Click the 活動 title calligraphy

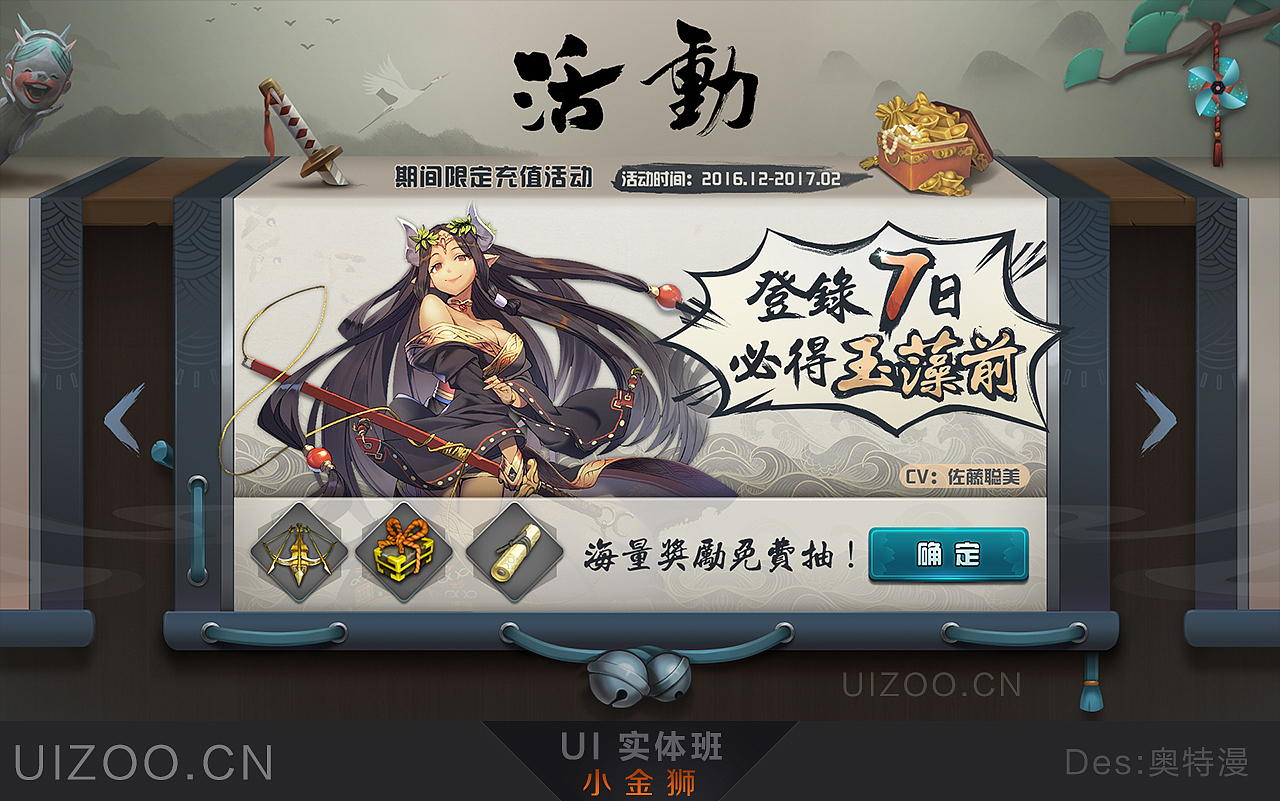pyautogui.click(x=636, y=86)
